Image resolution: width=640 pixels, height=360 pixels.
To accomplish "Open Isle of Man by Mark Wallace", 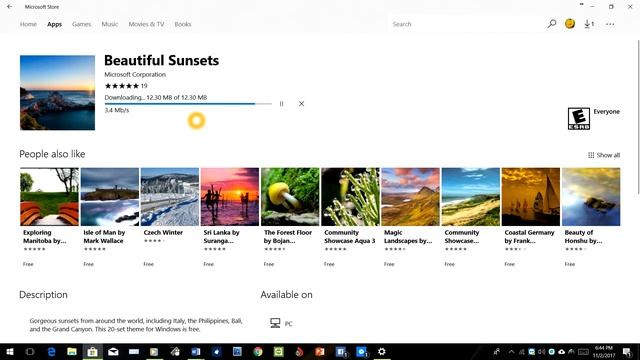I will pyautogui.click(x=110, y=197).
